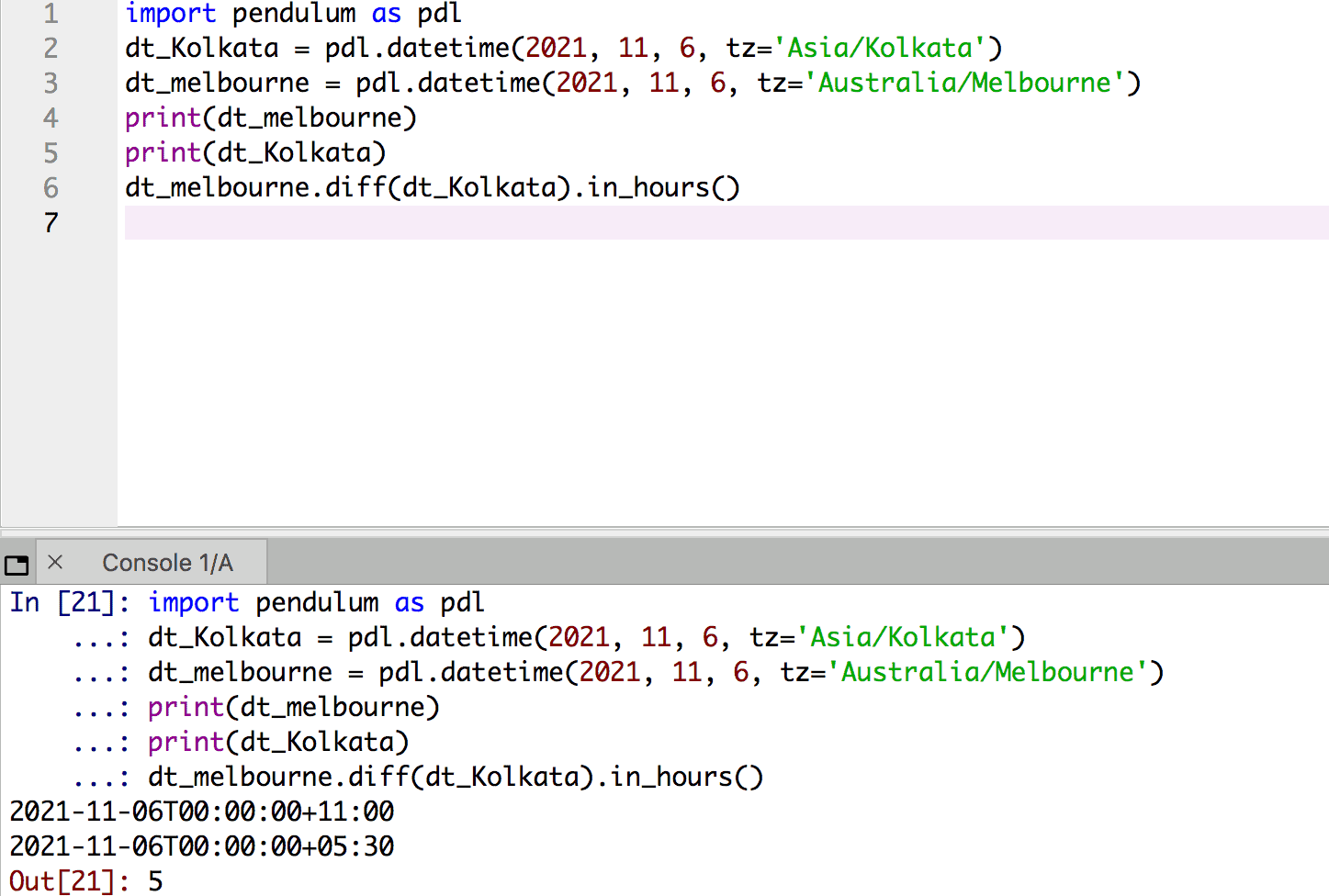The image size is (1329, 896).
Task: Click in_hours() call on editor line 6
Action: click(x=663, y=187)
